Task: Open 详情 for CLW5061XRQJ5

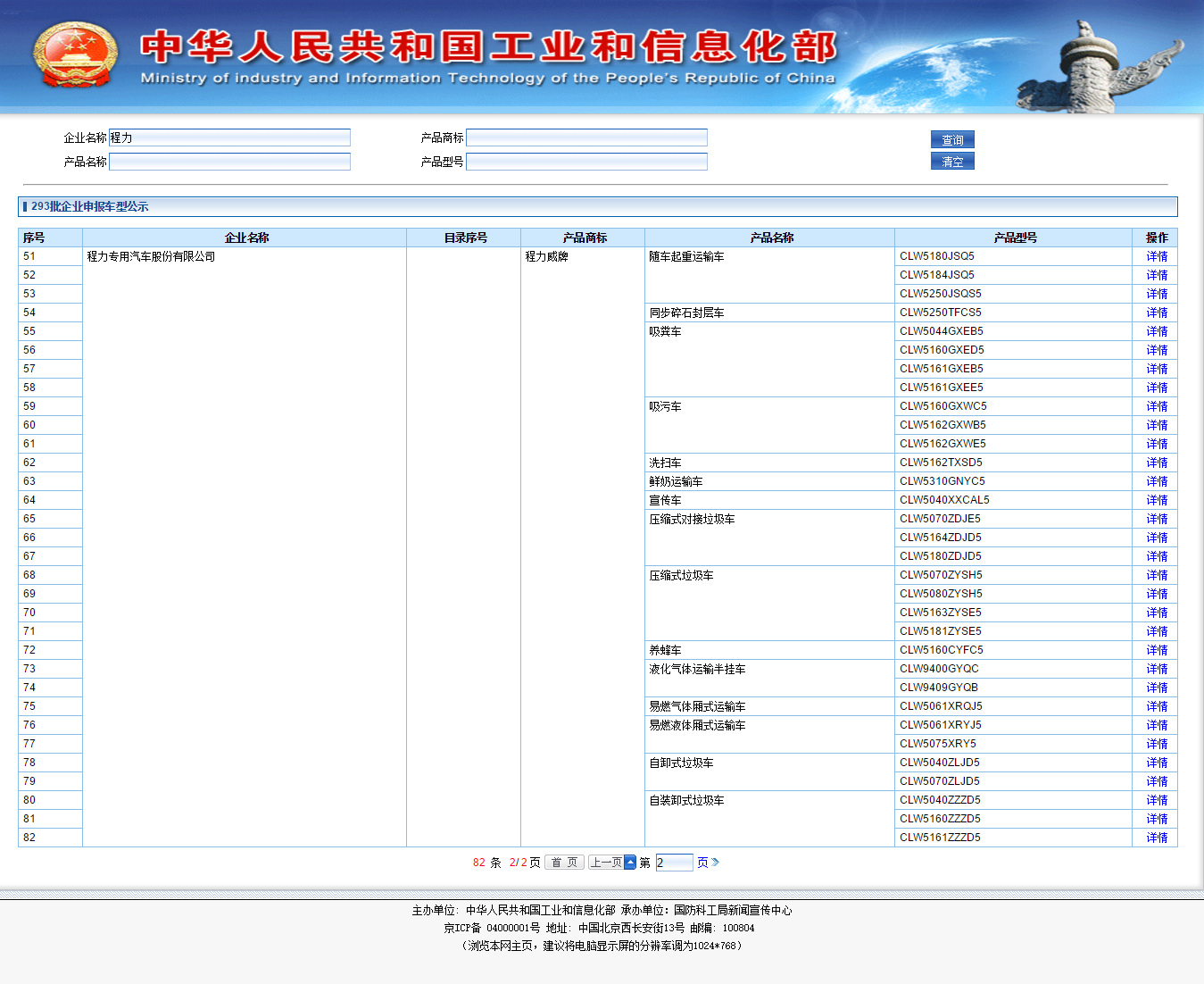Action: click(1157, 706)
